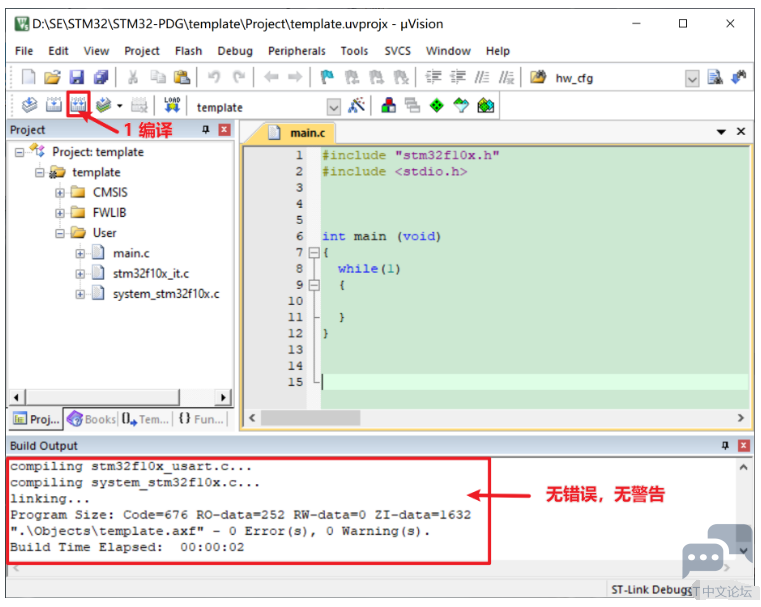The image size is (761, 607).
Task: Close the Project panel
Action: (224, 130)
